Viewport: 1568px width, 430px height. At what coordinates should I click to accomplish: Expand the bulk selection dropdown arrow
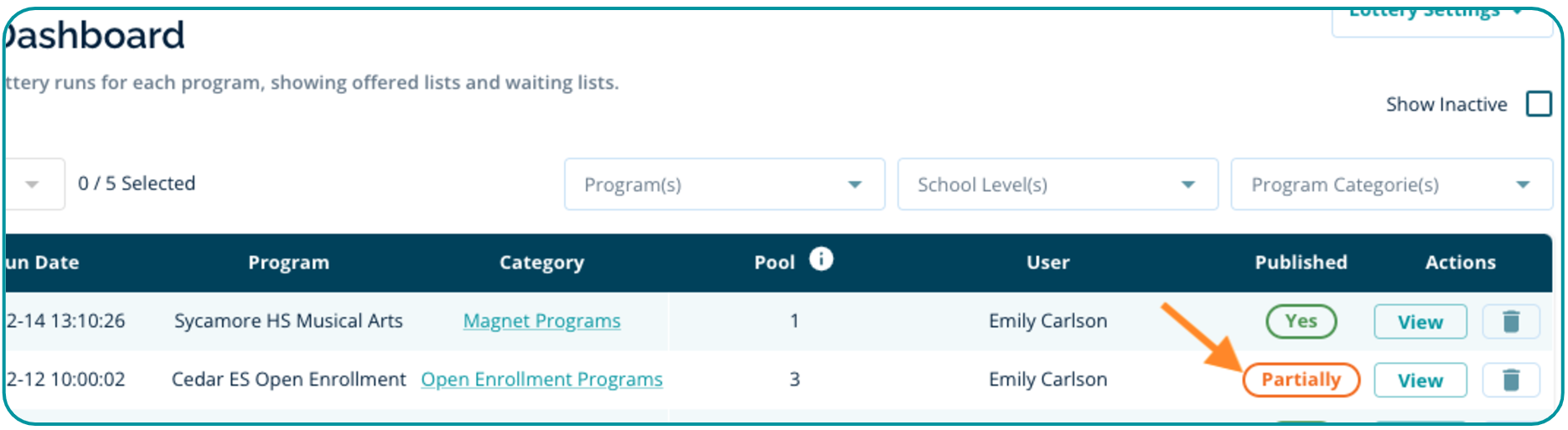point(33,184)
